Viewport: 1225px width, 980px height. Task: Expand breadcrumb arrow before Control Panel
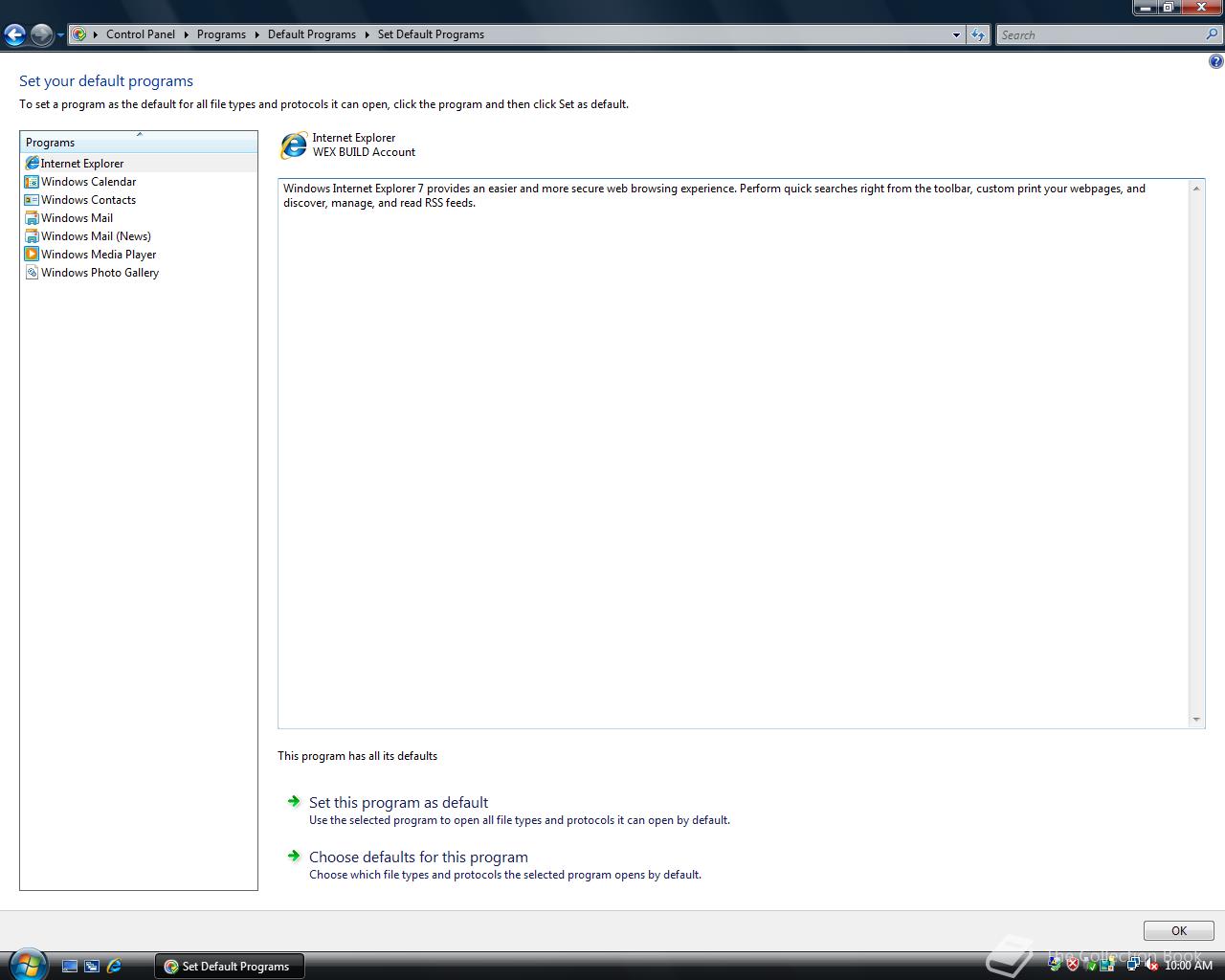pos(96,34)
